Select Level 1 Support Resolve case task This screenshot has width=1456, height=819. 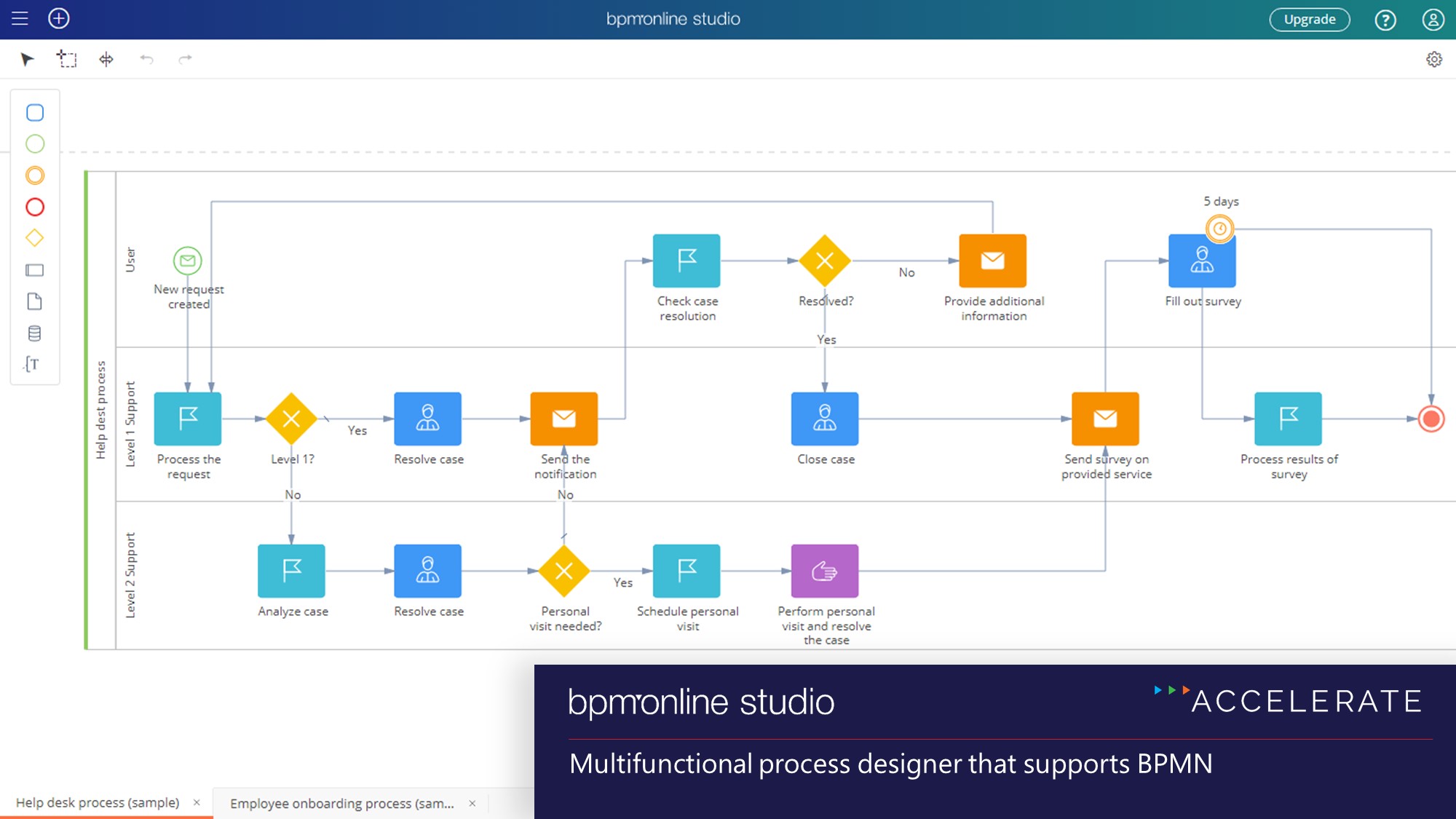(x=428, y=419)
